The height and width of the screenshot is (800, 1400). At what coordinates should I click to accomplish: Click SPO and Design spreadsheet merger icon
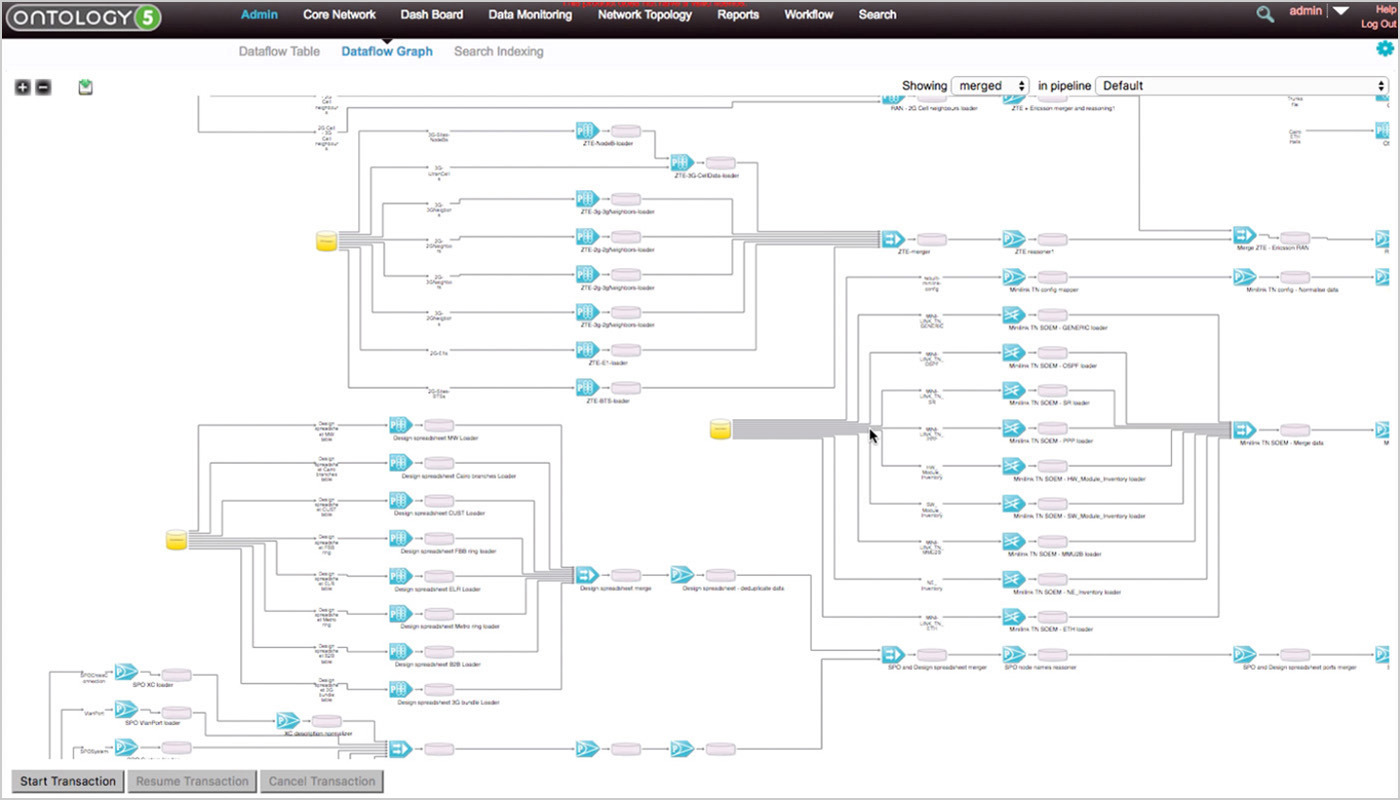point(893,654)
